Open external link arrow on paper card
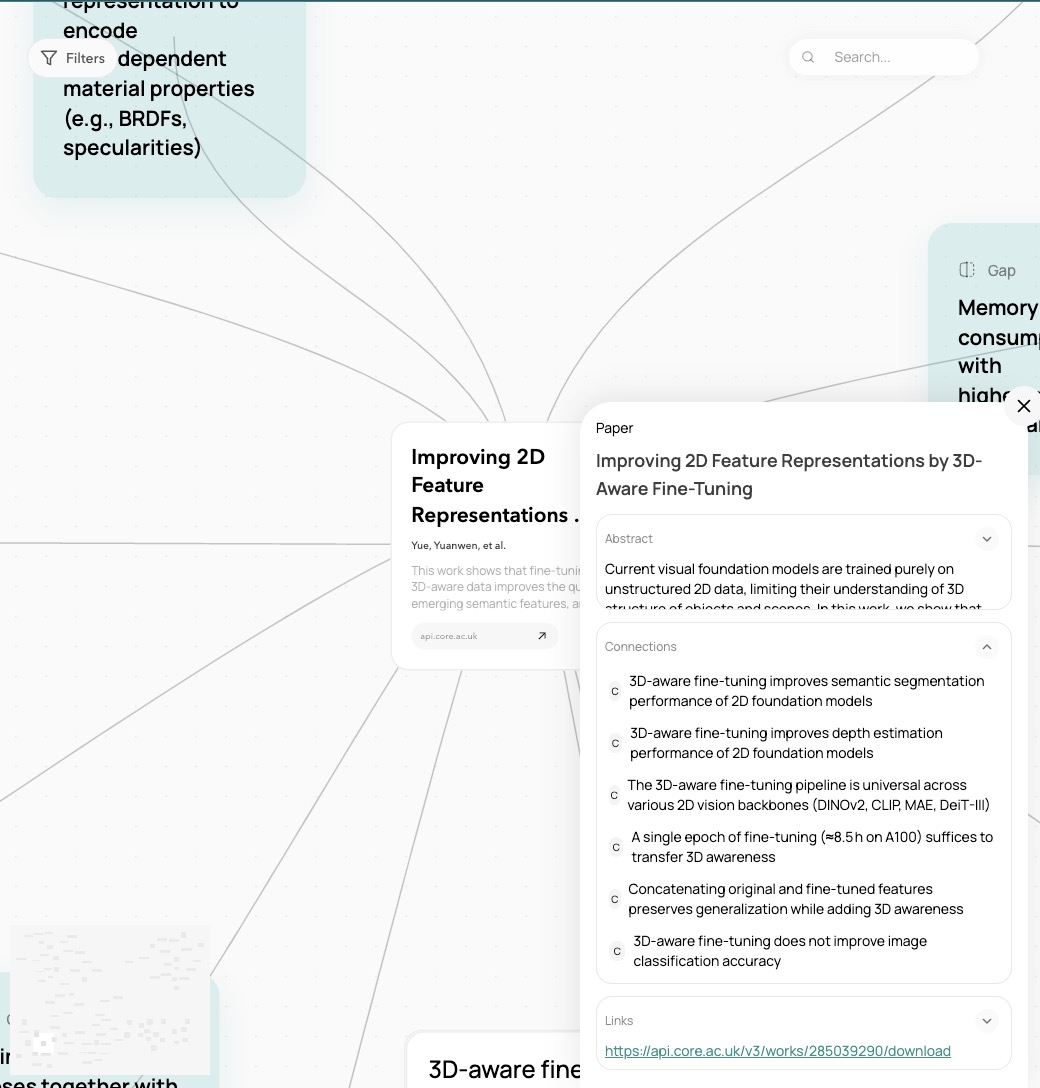 click(x=542, y=636)
